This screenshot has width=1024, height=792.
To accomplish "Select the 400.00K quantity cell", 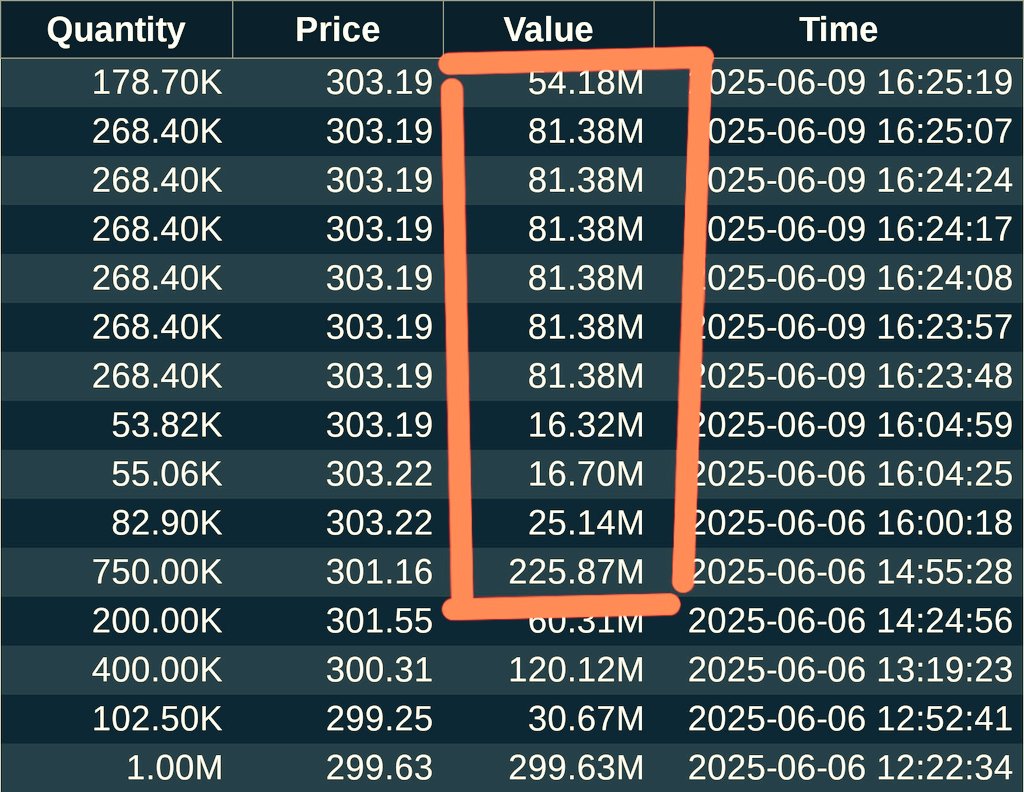I will [x=157, y=670].
